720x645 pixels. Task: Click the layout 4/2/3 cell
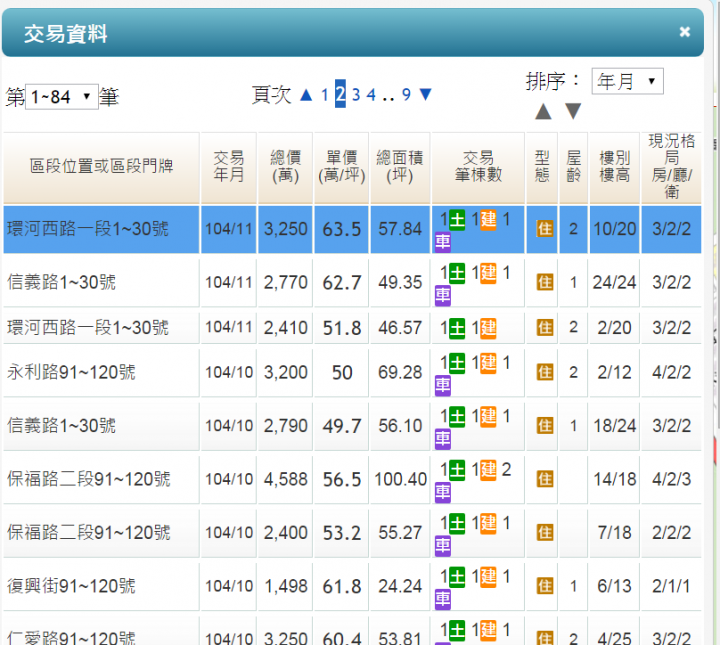(671, 480)
